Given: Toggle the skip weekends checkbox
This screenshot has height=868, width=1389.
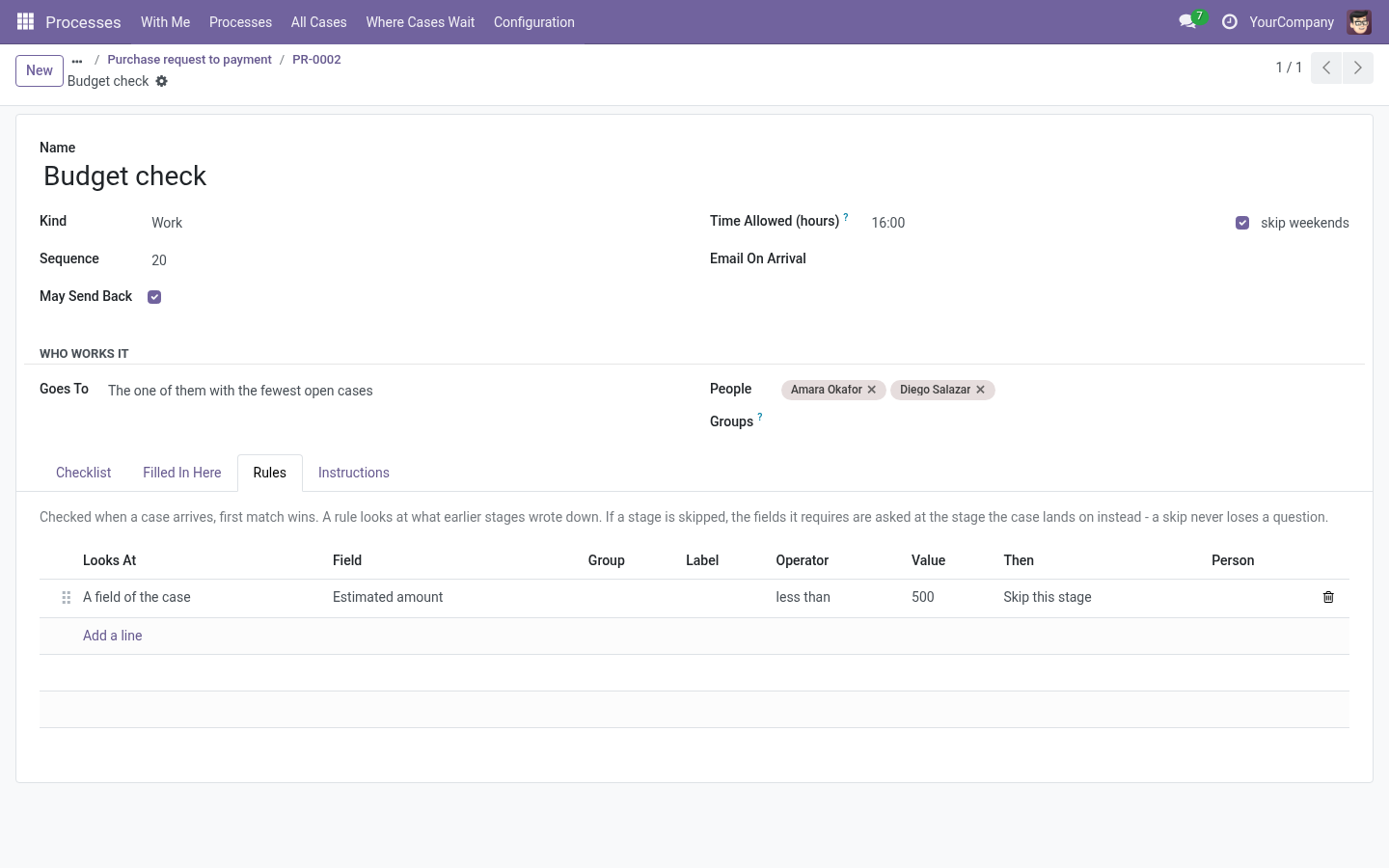Looking at the screenshot, I should (x=1242, y=223).
